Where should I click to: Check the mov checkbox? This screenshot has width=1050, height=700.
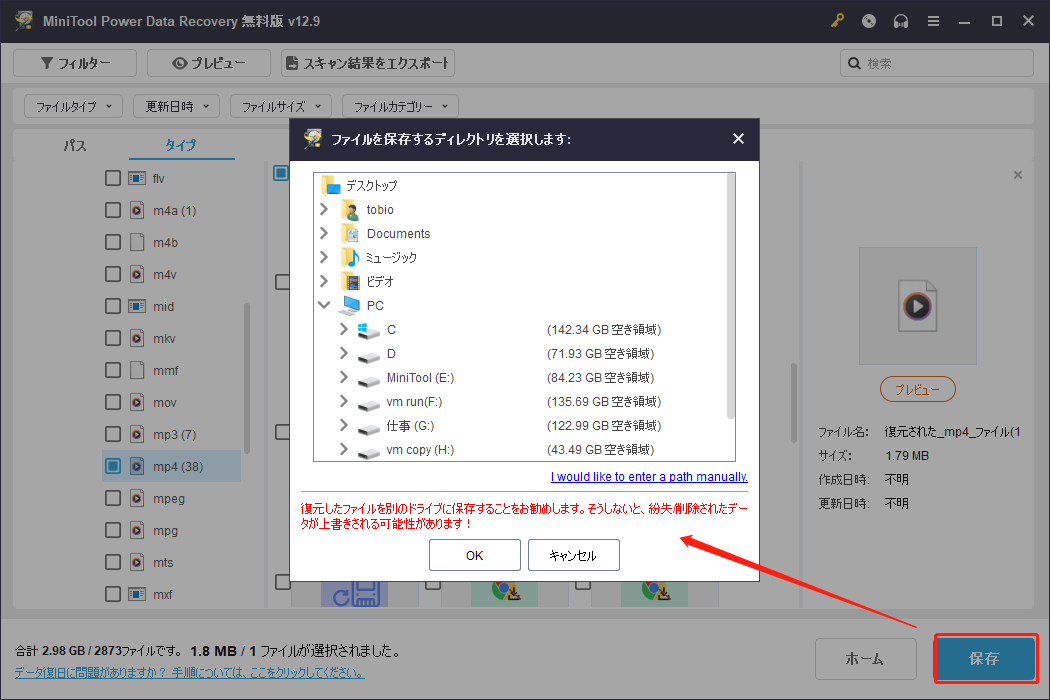(x=113, y=402)
